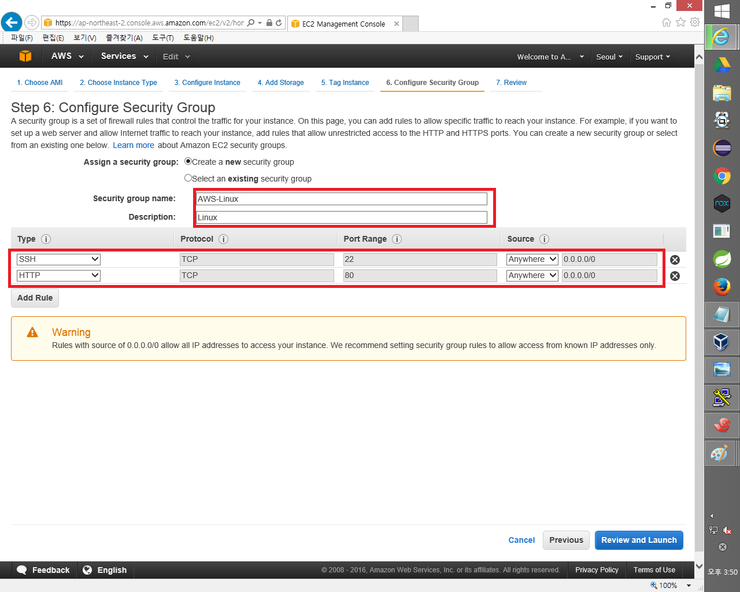Click the browser back arrow button
740x592 pixels.
(x=13, y=22)
